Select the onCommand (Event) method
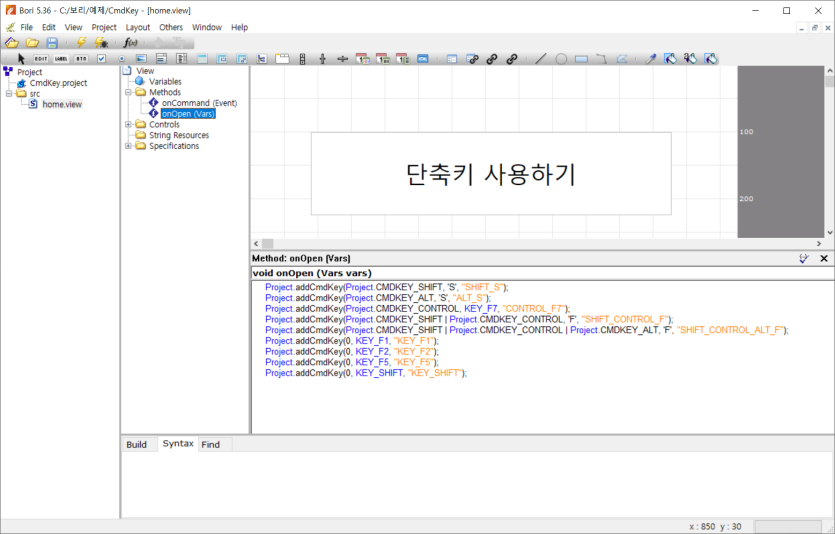 pos(199,103)
